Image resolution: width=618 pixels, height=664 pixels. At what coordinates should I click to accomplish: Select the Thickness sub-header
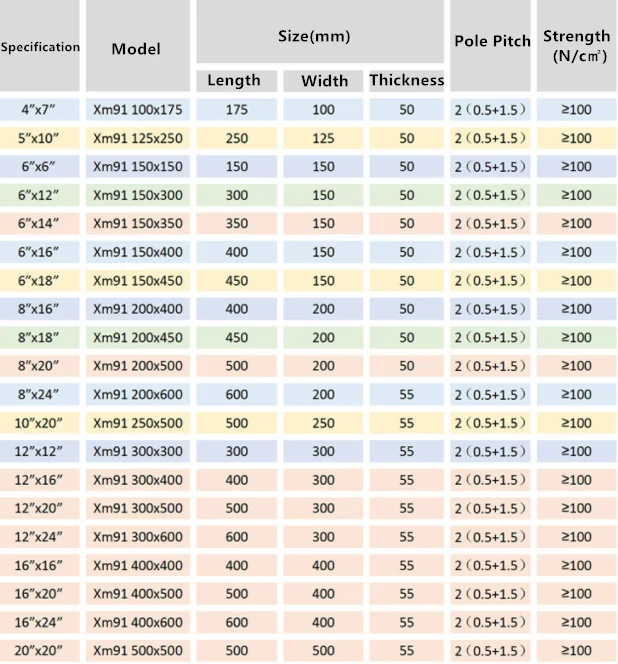(406, 81)
